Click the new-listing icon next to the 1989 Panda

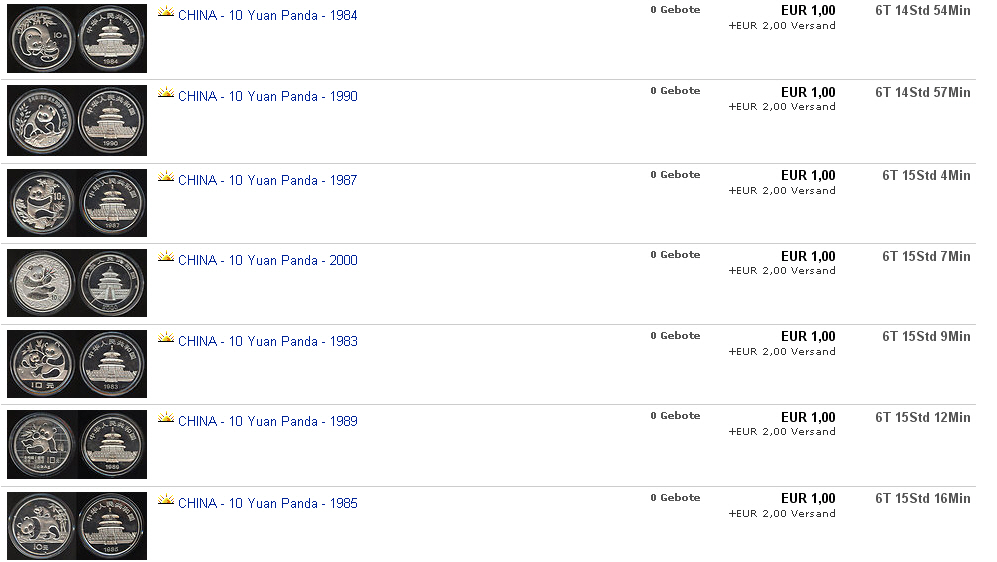[166, 418]
